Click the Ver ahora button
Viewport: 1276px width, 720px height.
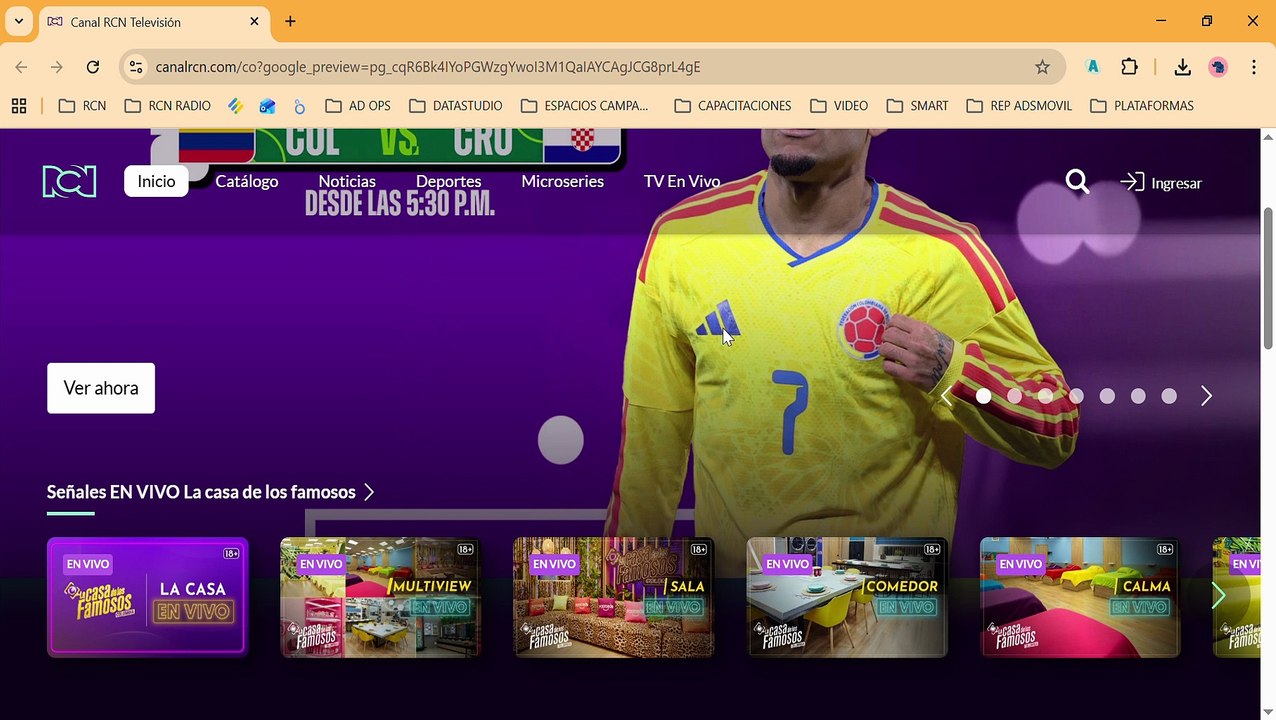(x=101, y=388)
